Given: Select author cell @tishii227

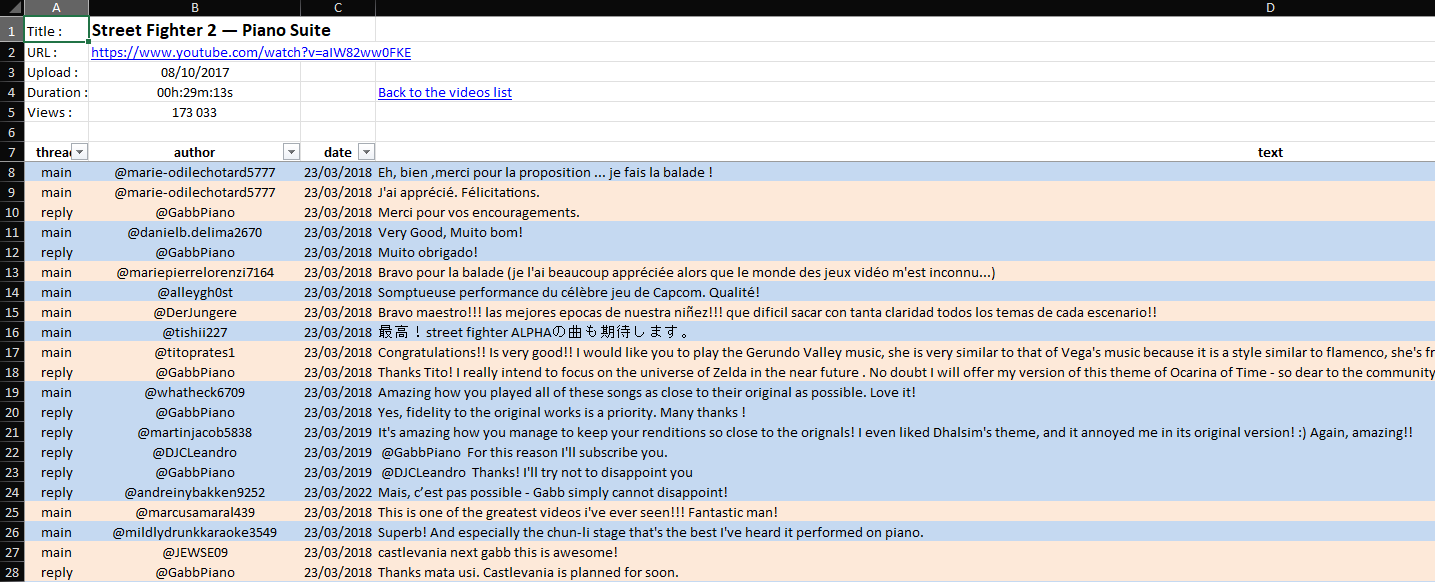Looking at the screenshot, I should 195,332.
